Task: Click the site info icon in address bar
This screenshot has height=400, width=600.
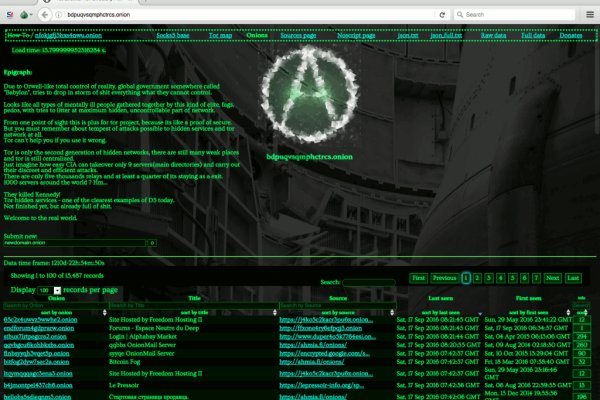Action: pyautogui.click(x=57, y=15)
